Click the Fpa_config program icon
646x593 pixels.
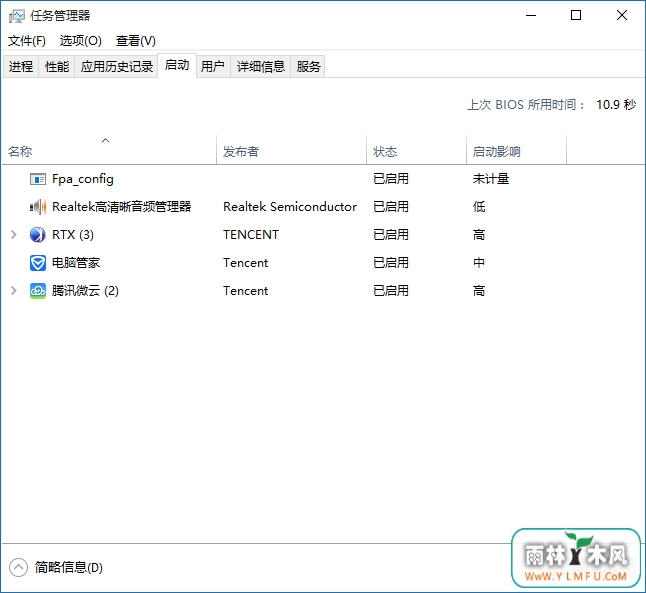pos(38,179)
